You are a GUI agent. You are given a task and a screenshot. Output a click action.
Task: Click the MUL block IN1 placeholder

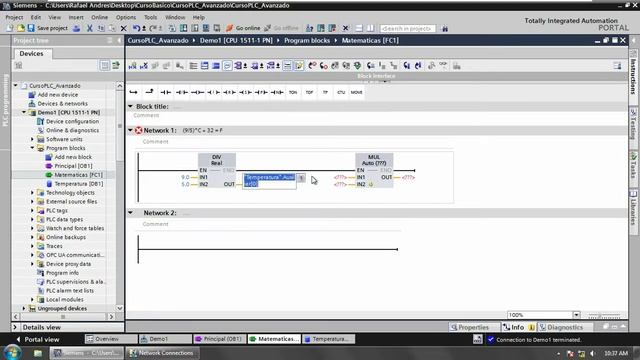pyautogui.click(x=340, y=177)
